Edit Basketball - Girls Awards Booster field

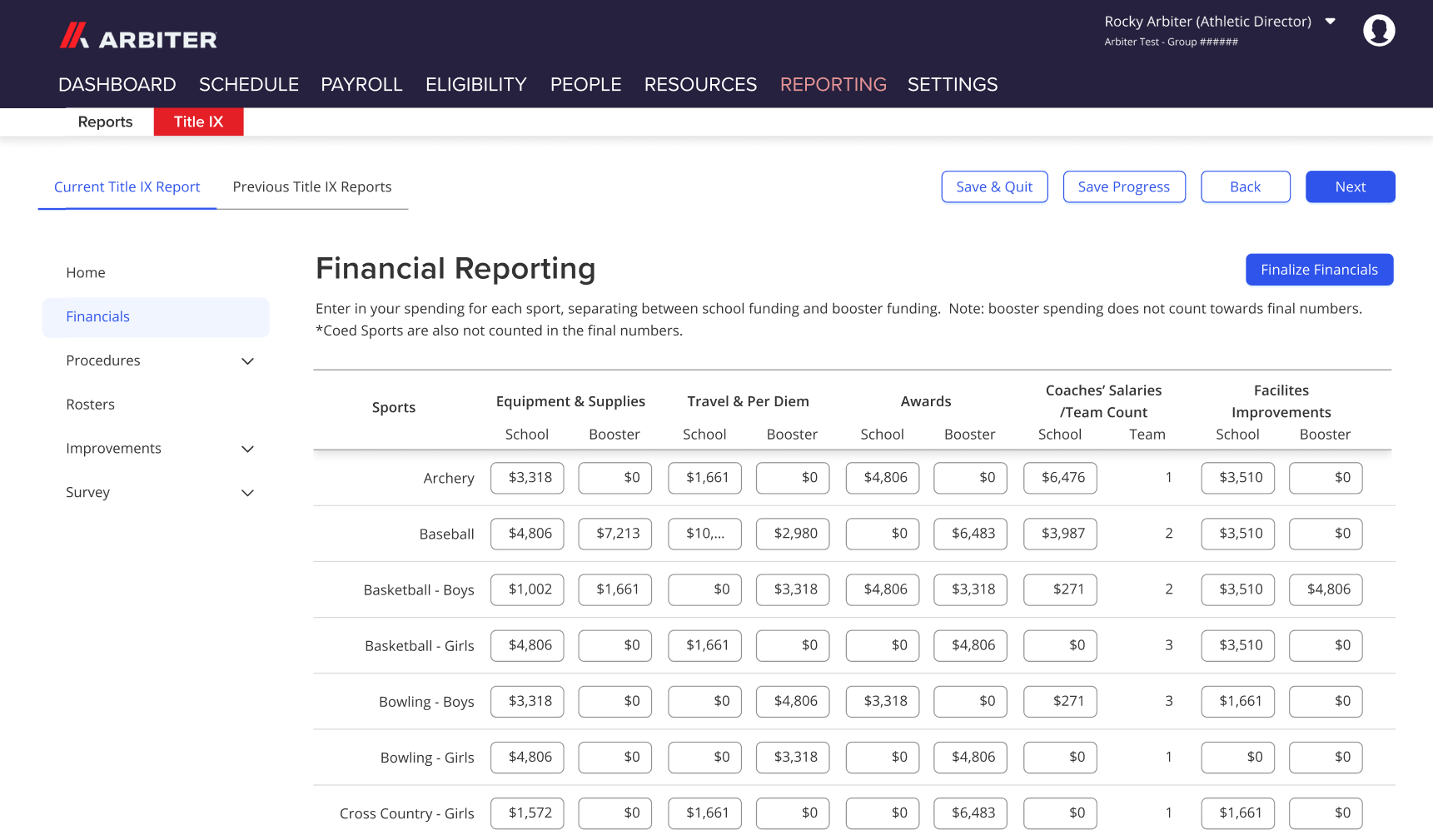pyautogui.click(x=971, y=645)
